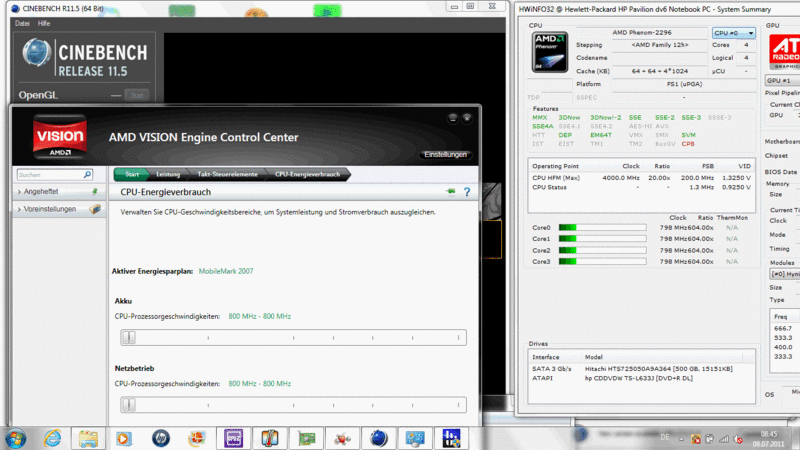The width and height of the screenshot is (800, 450).
Task: Show hidden tray icons arrow
Action: coord(681,439)
